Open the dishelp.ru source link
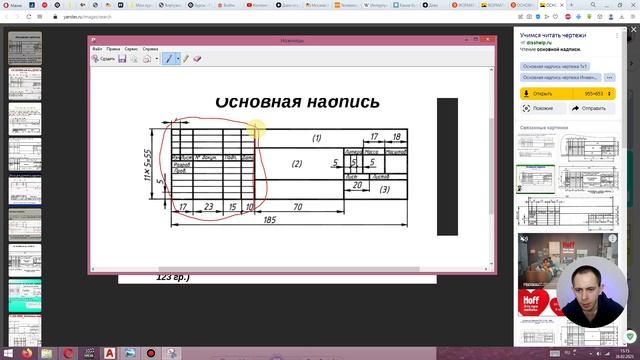This screenshot has width=640, height=360. 539,42
